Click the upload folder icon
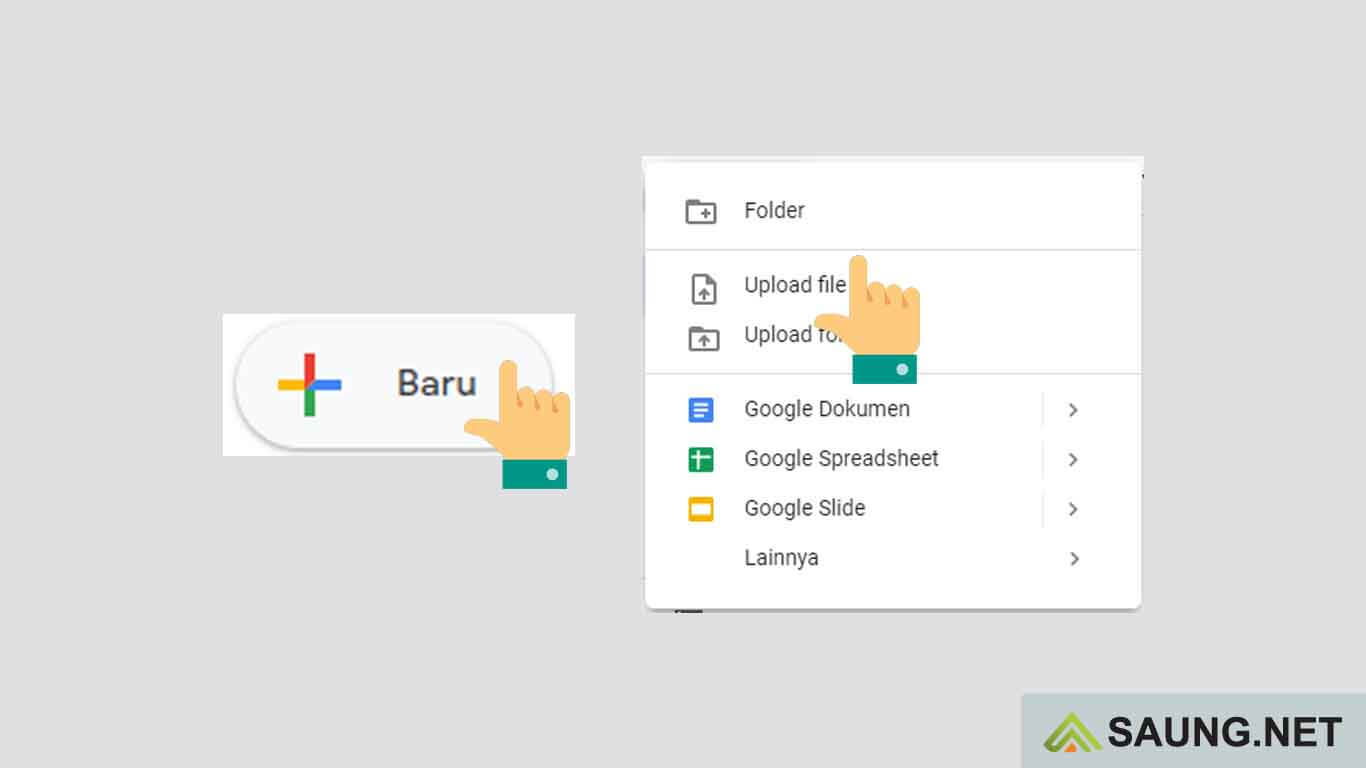 point(704,338)
